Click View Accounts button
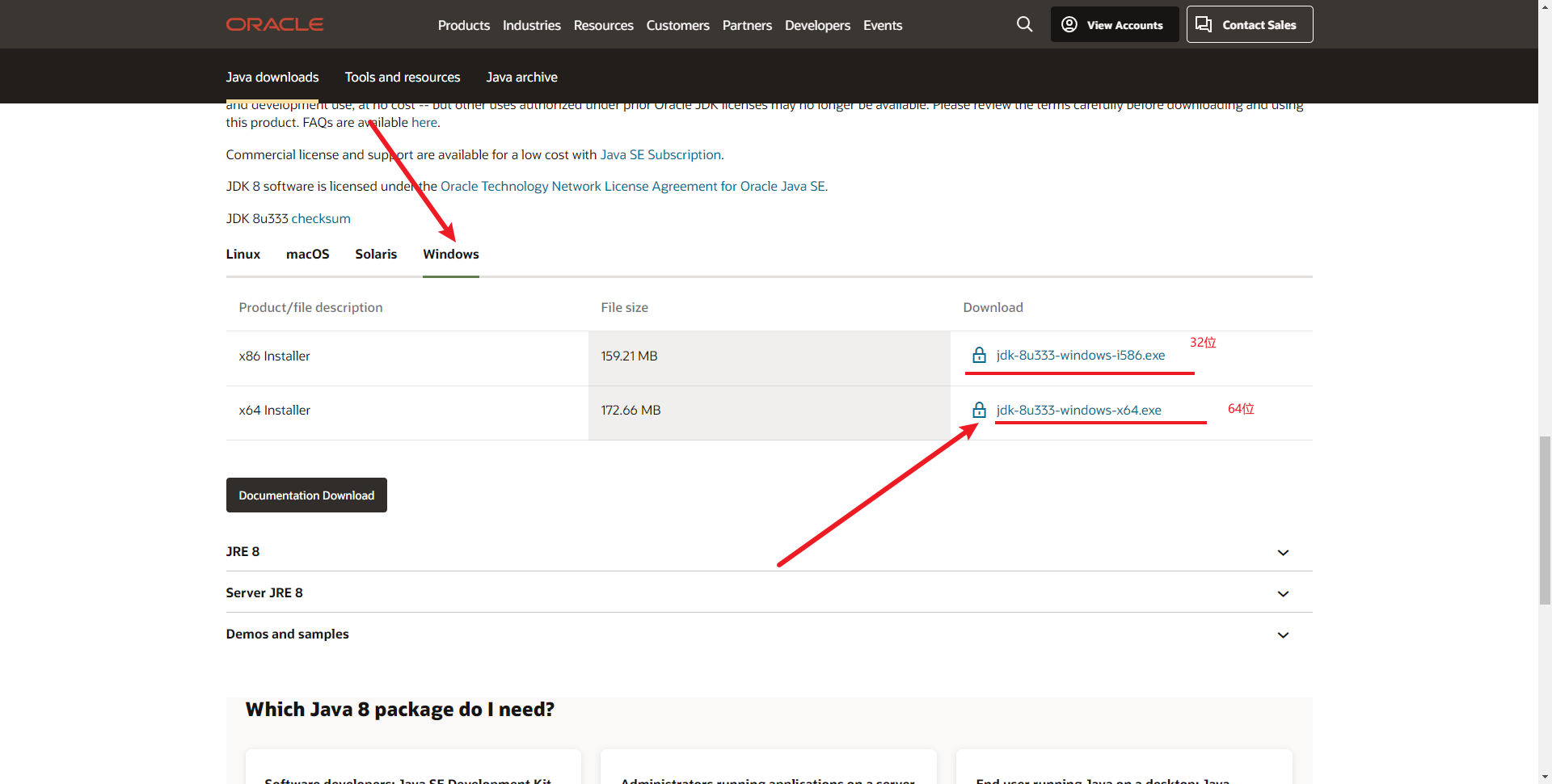The width and height of the screenshot is (1552, 784). coord(1115,24)
